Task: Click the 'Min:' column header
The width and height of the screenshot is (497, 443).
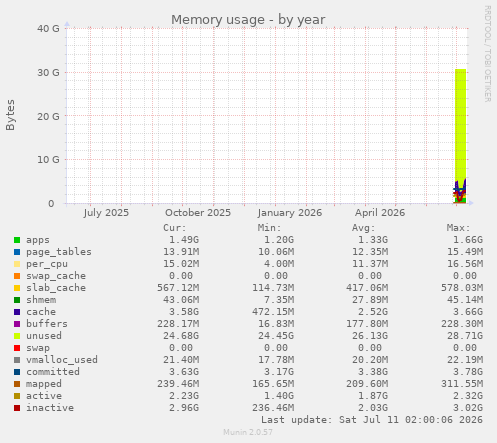Action: coord(269,228)
